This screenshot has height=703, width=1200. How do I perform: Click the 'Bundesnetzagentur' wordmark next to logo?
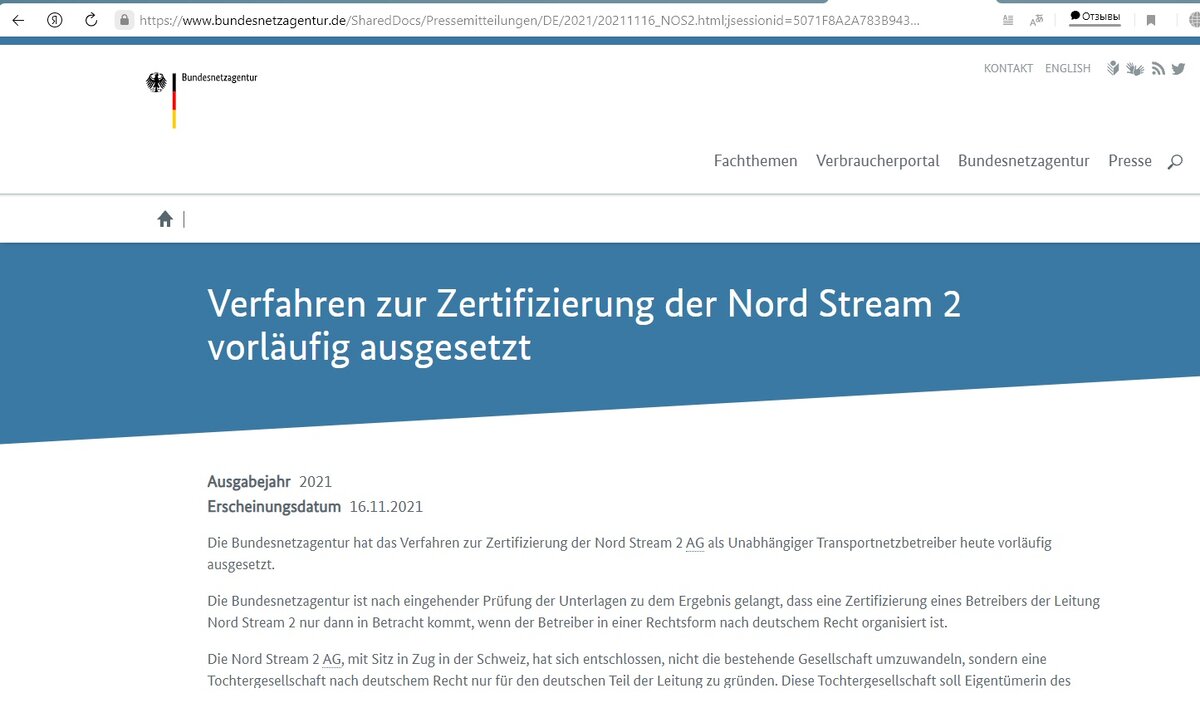coord(219,77)
